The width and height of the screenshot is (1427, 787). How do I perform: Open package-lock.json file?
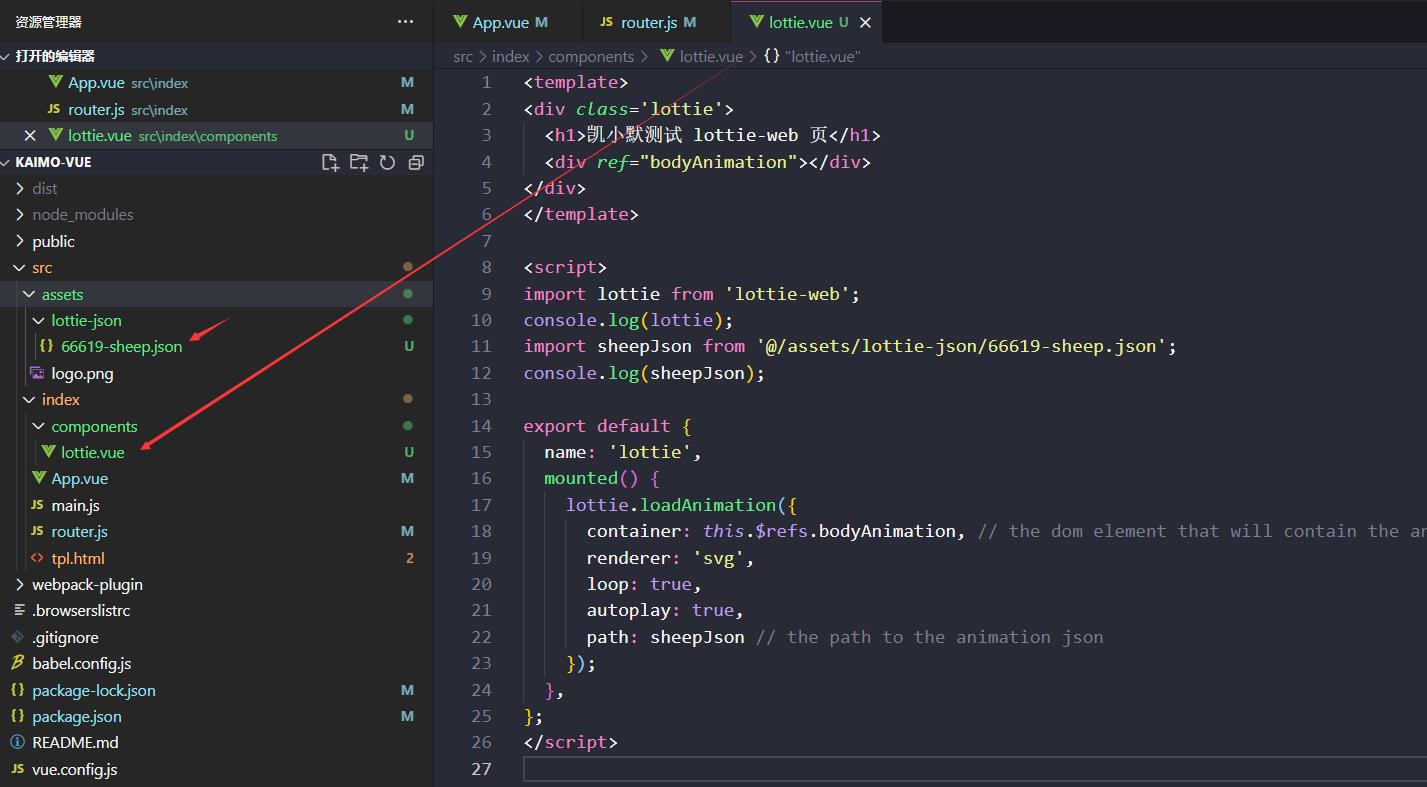click(x=216, y=690)
